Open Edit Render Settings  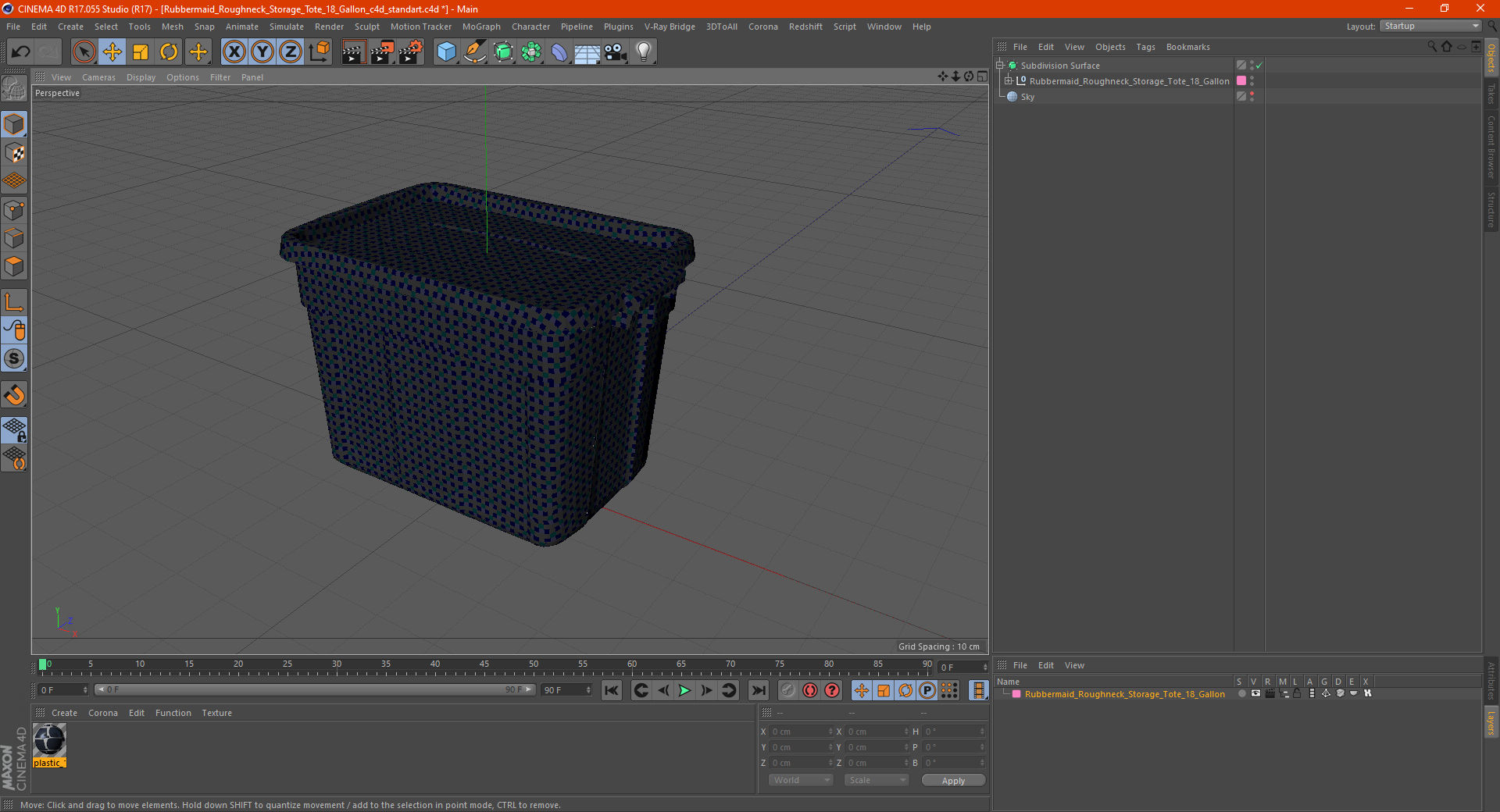pyautogui.click(x=411, y=52)
